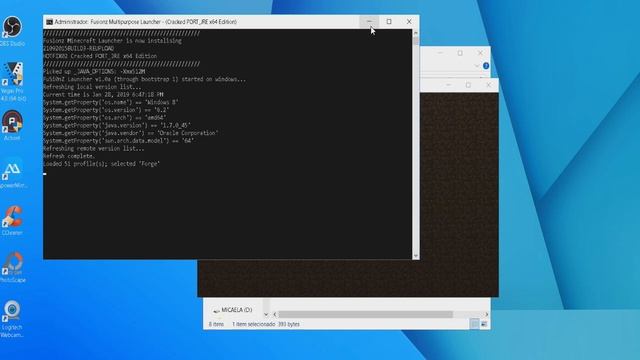640x360 pixels.
Task: Launch ApowerMirror from the desktop
Action: (13, 172)
